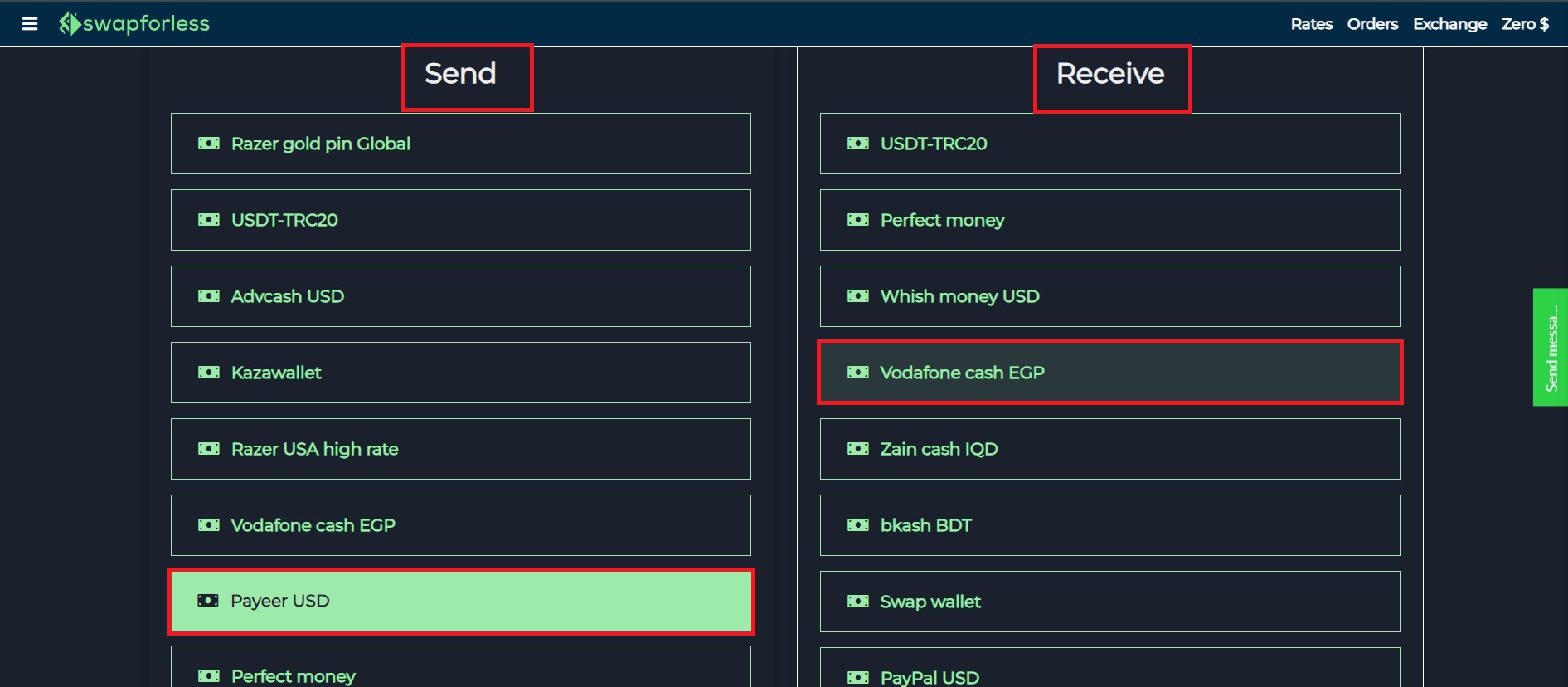This screenshot has height=687, width=1568.
Task: Select USDT-TRC20 in the Send list
Action: [x=461, y=220]
